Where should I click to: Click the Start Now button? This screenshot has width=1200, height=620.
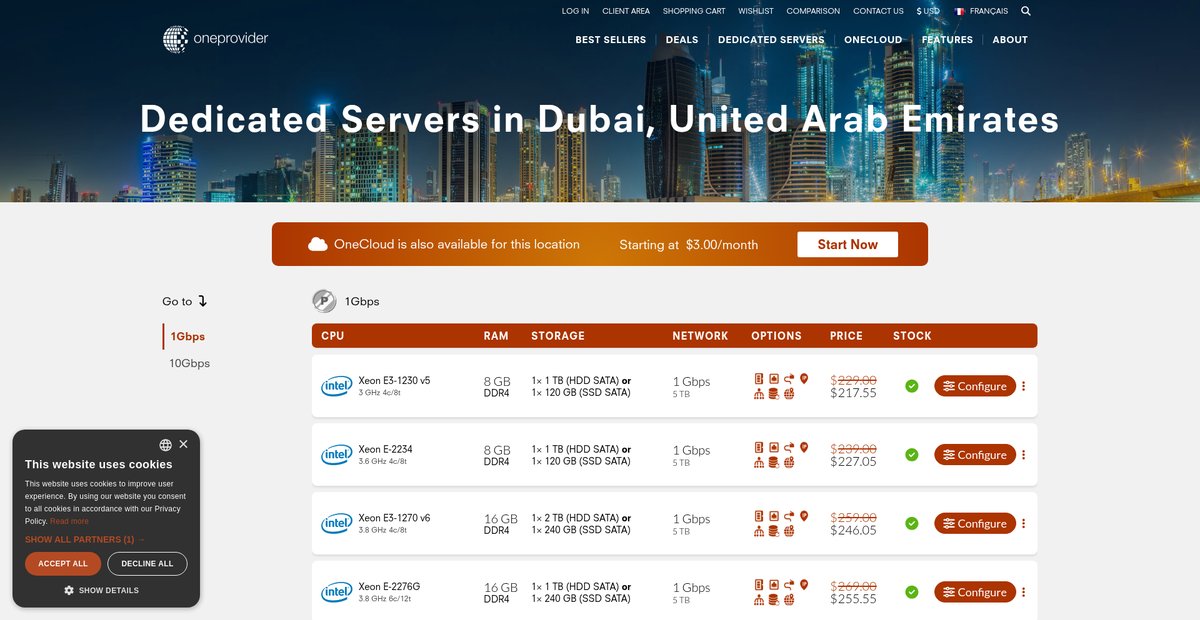847,244
